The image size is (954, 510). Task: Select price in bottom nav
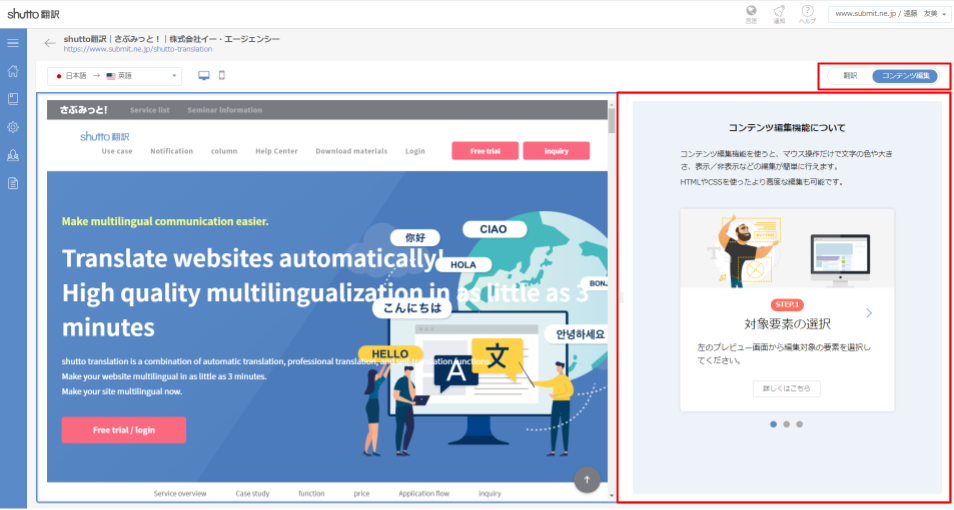[x=361, y=494]
